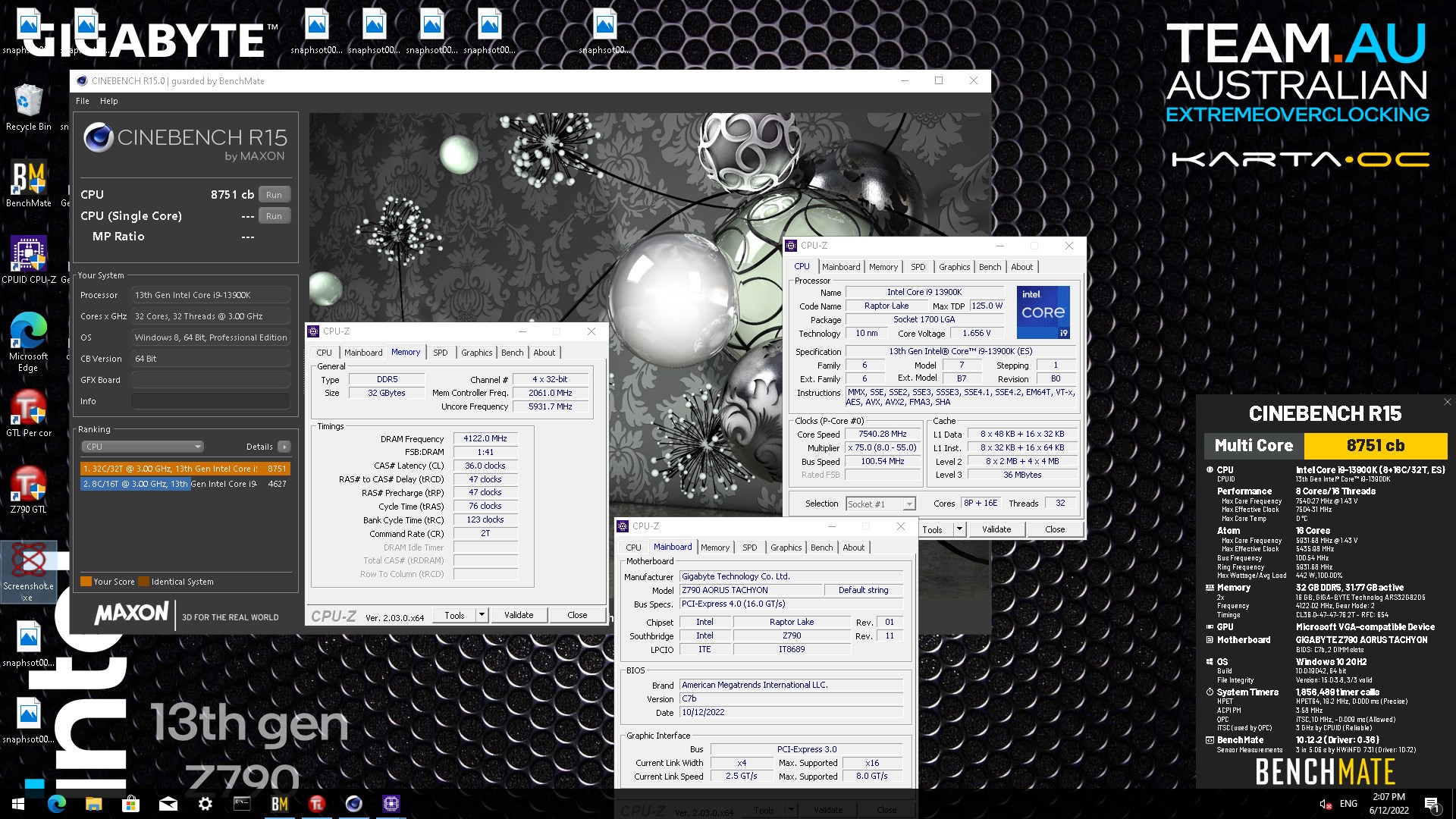The height and width of the screenshot is (819, 1456).
Task: Run the CPU (Single Core) test
Action: (x=275, y=216)
